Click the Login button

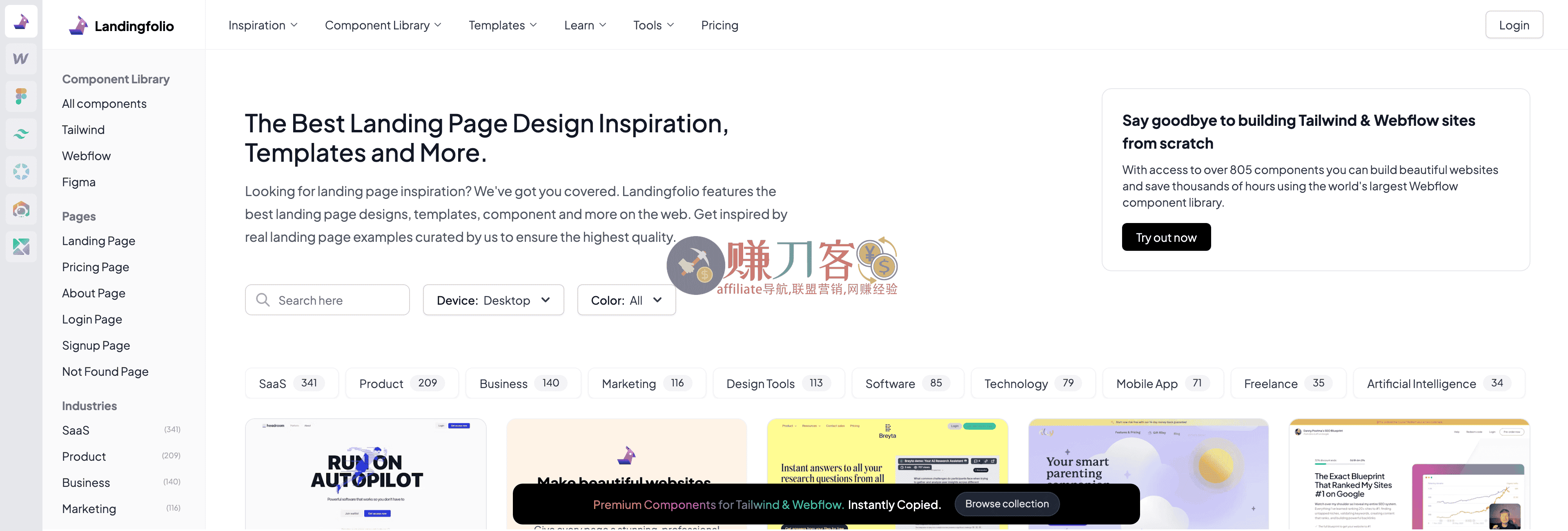(1514, 25)
